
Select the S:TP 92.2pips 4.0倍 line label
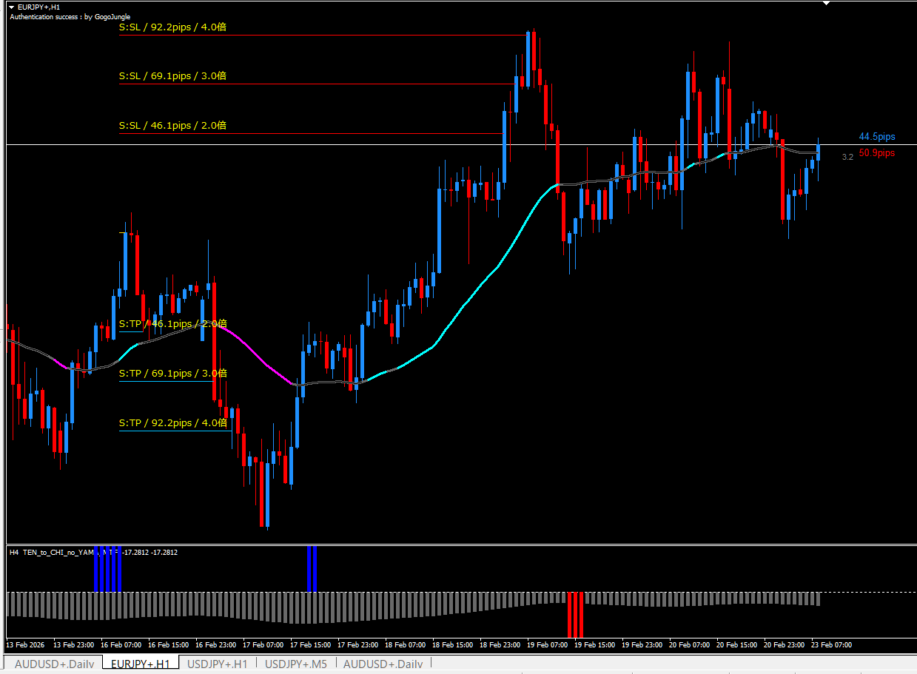click(172, 423)
